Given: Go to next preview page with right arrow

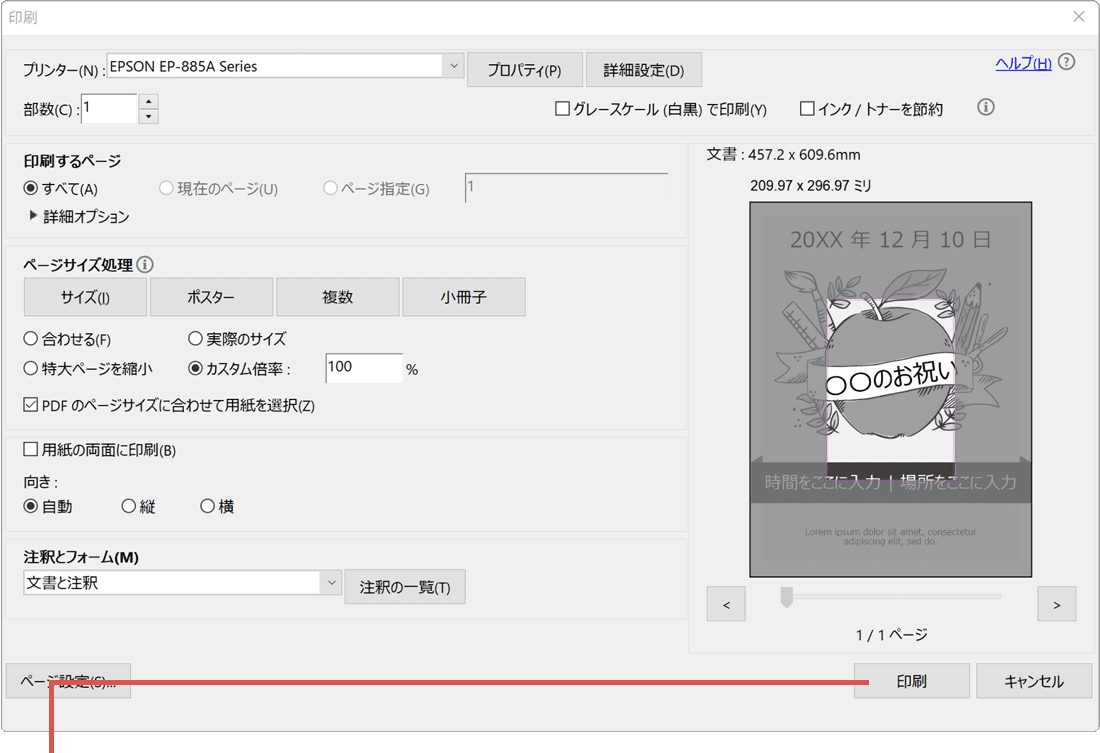Looking at the screenshot, I should tap(1056, 603).
